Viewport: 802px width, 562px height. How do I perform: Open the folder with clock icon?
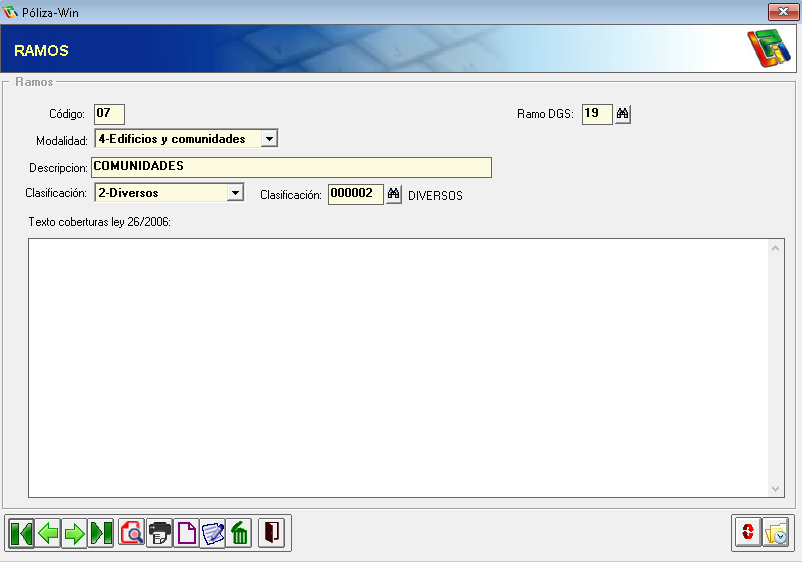775,532
